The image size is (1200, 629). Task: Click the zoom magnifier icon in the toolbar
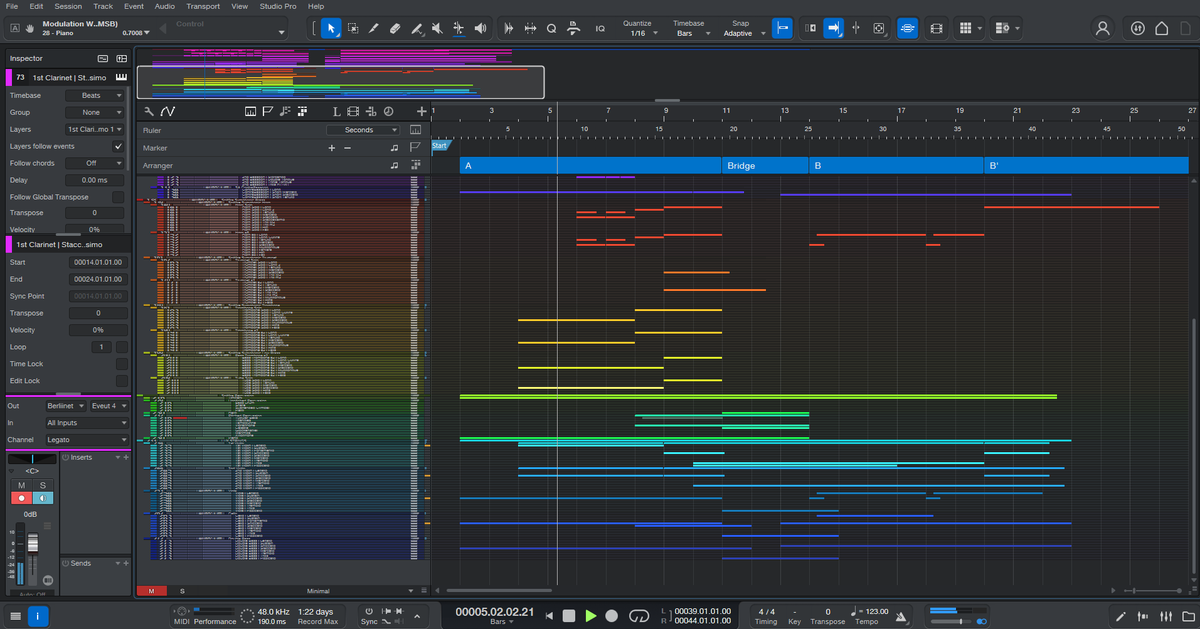coord(551,28)
